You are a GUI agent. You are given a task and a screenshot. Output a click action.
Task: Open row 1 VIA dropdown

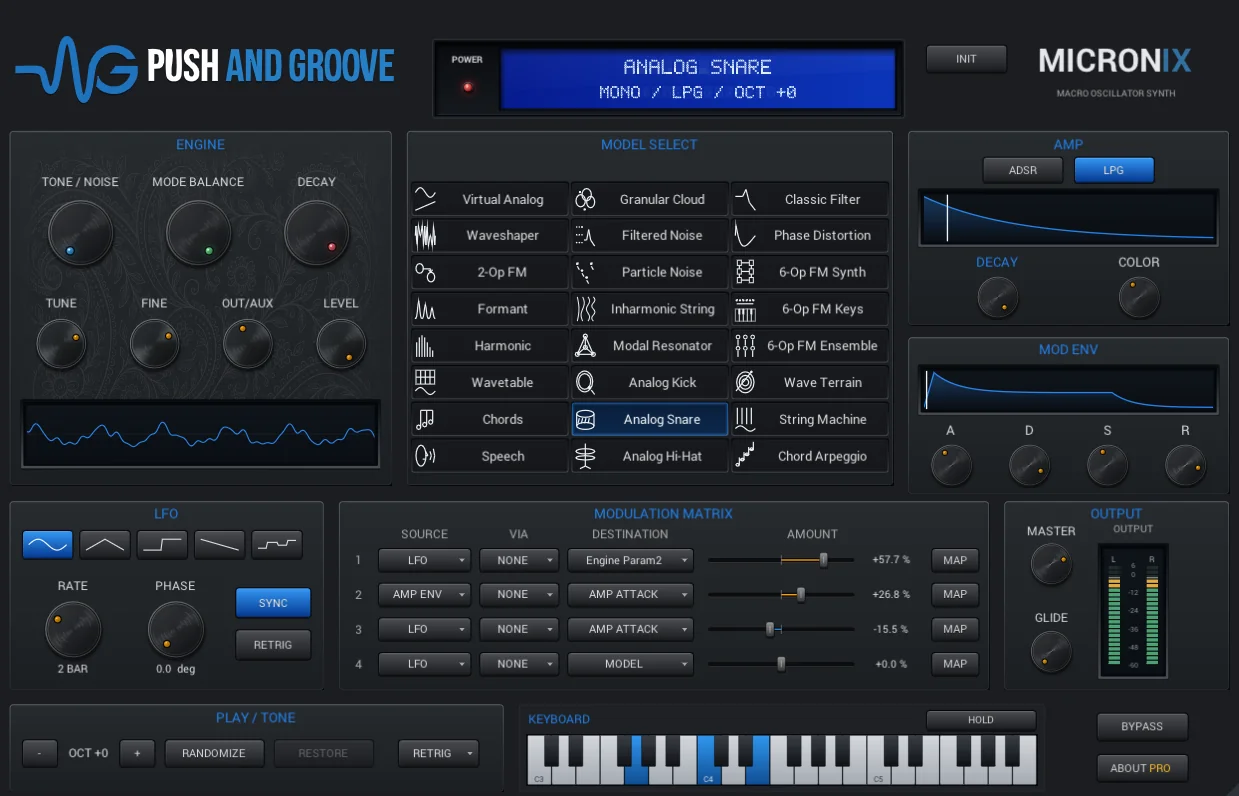(x=519, y=560)
